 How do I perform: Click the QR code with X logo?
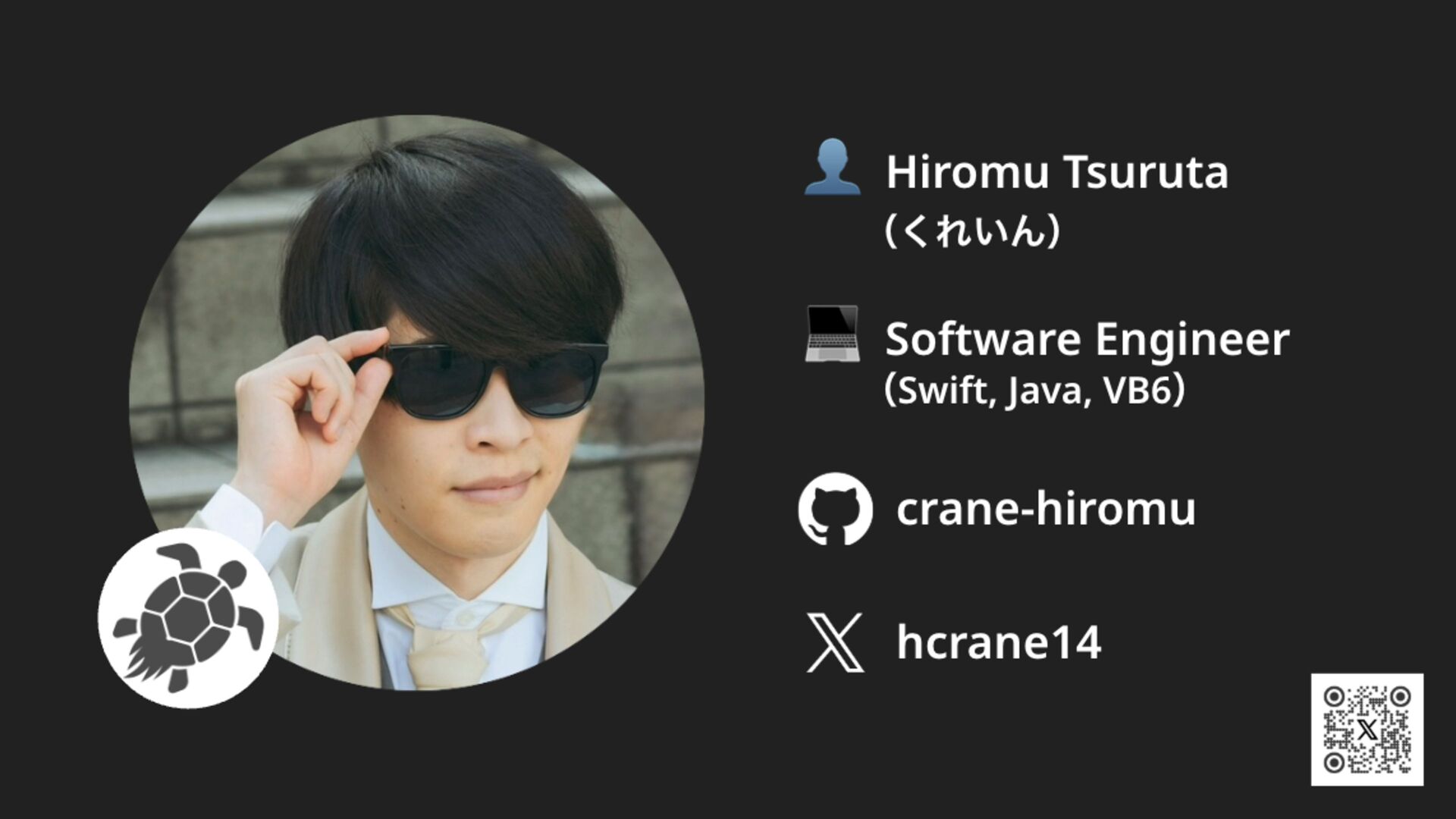point(1367,730)
